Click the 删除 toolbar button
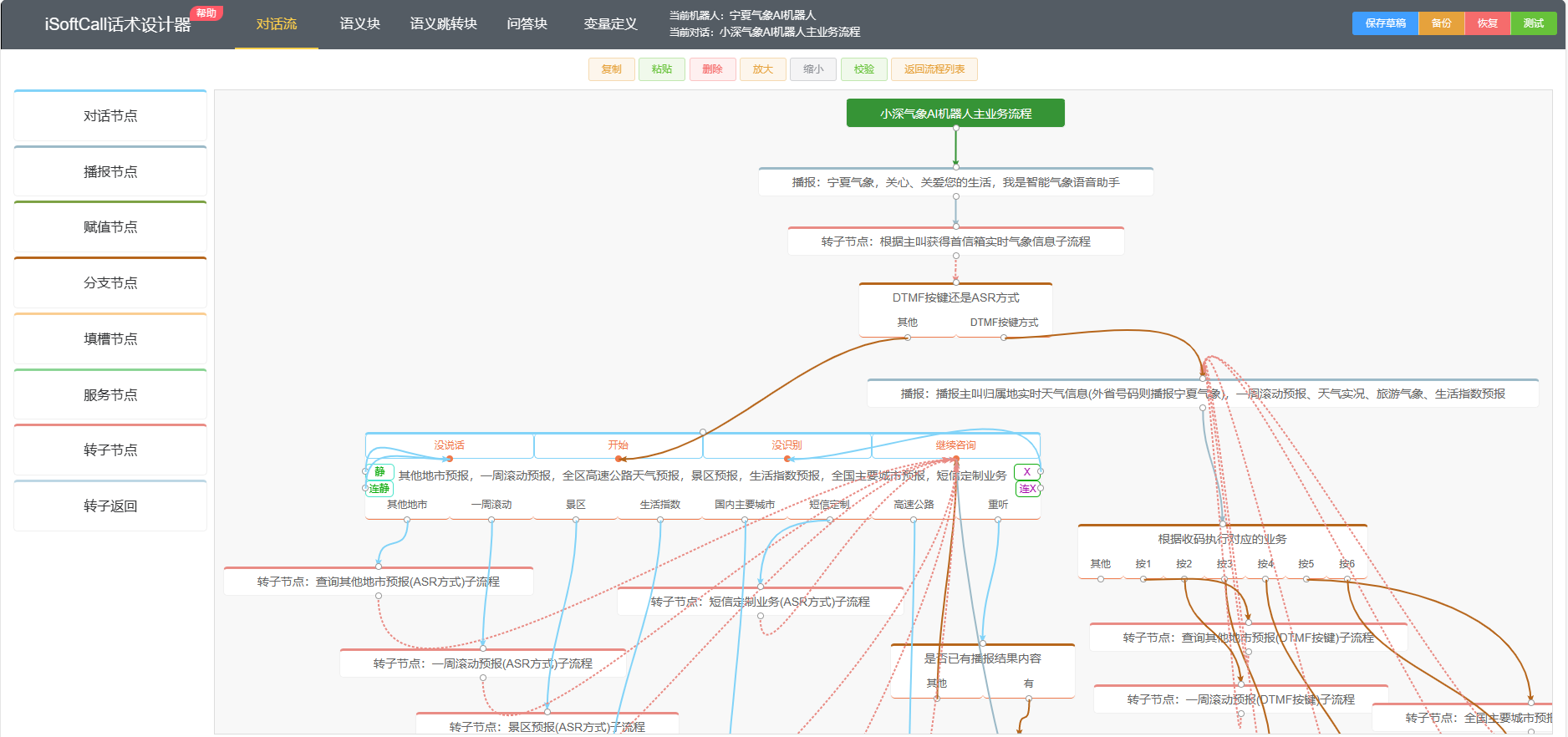Image resolution: width=1568 pixels, height=737 pixels. pyautogui.click(x=713, y=69)
